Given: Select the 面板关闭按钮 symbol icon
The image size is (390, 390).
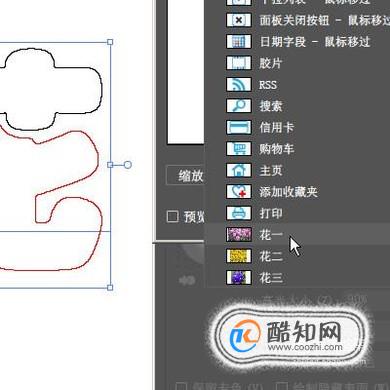Looking at the screenshot, I should tap(239, 20).
